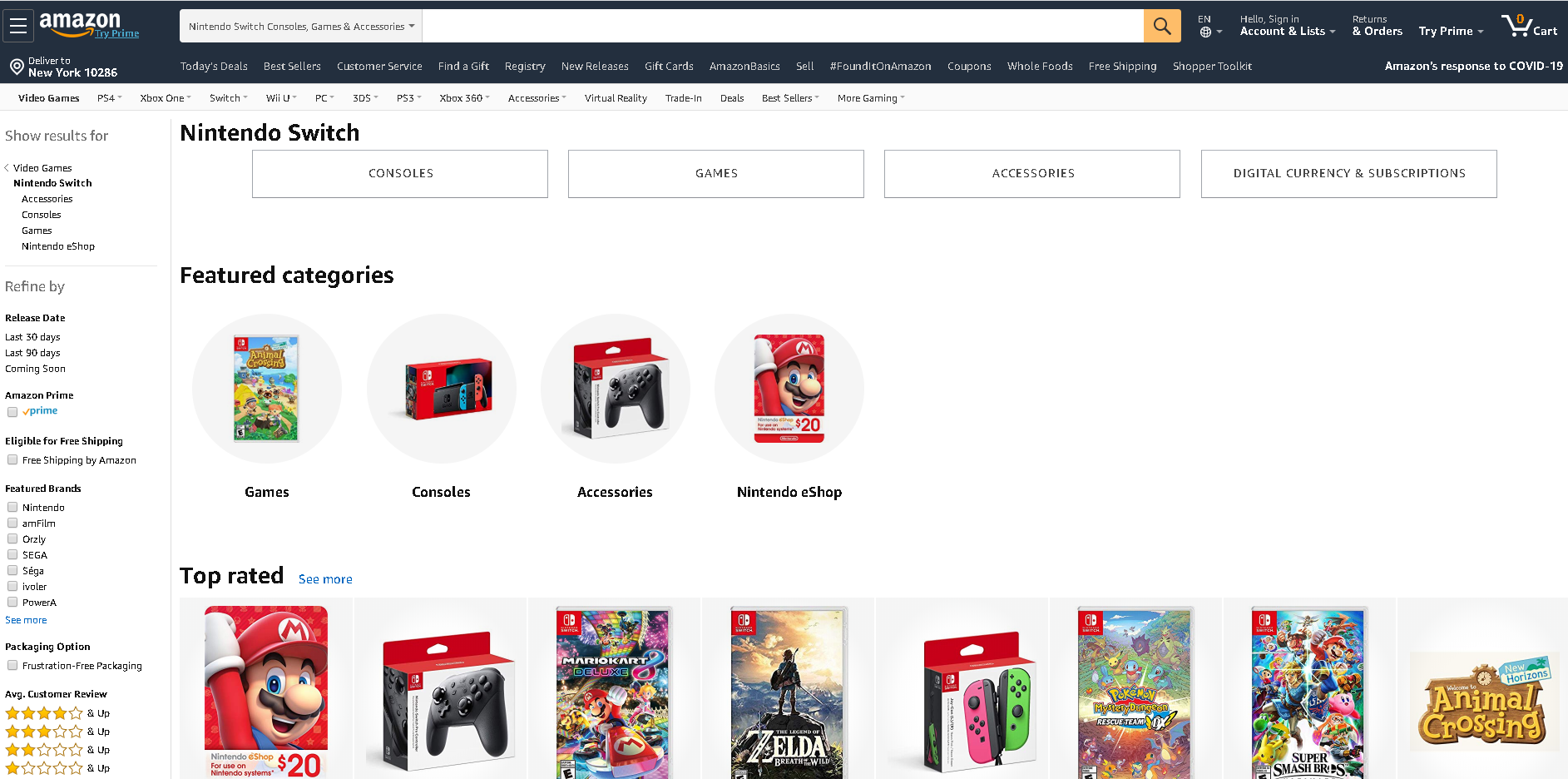Click the delivery location pin icon
The height and width of the screenshot is (779, 1568).
pyautogui.click(x=16, y=67)
